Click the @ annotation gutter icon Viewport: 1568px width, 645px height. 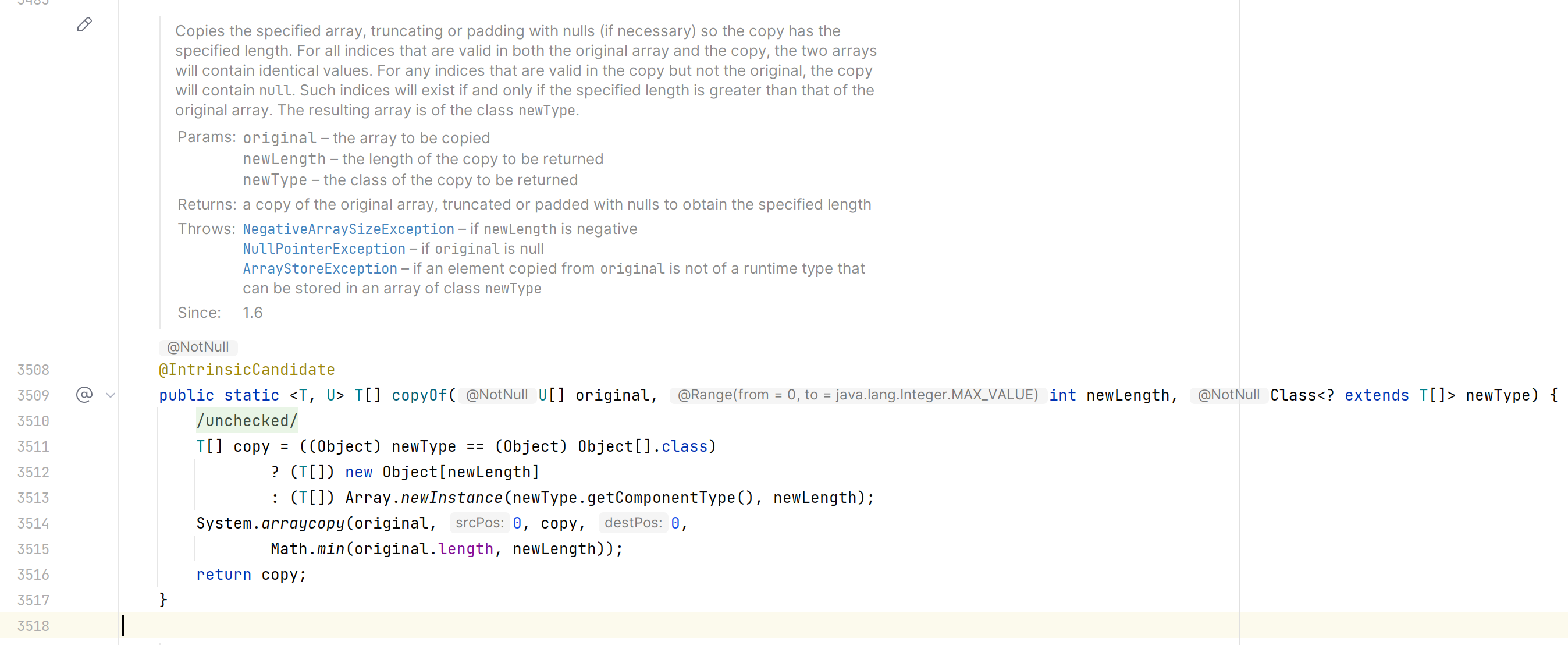pos(84,395)
